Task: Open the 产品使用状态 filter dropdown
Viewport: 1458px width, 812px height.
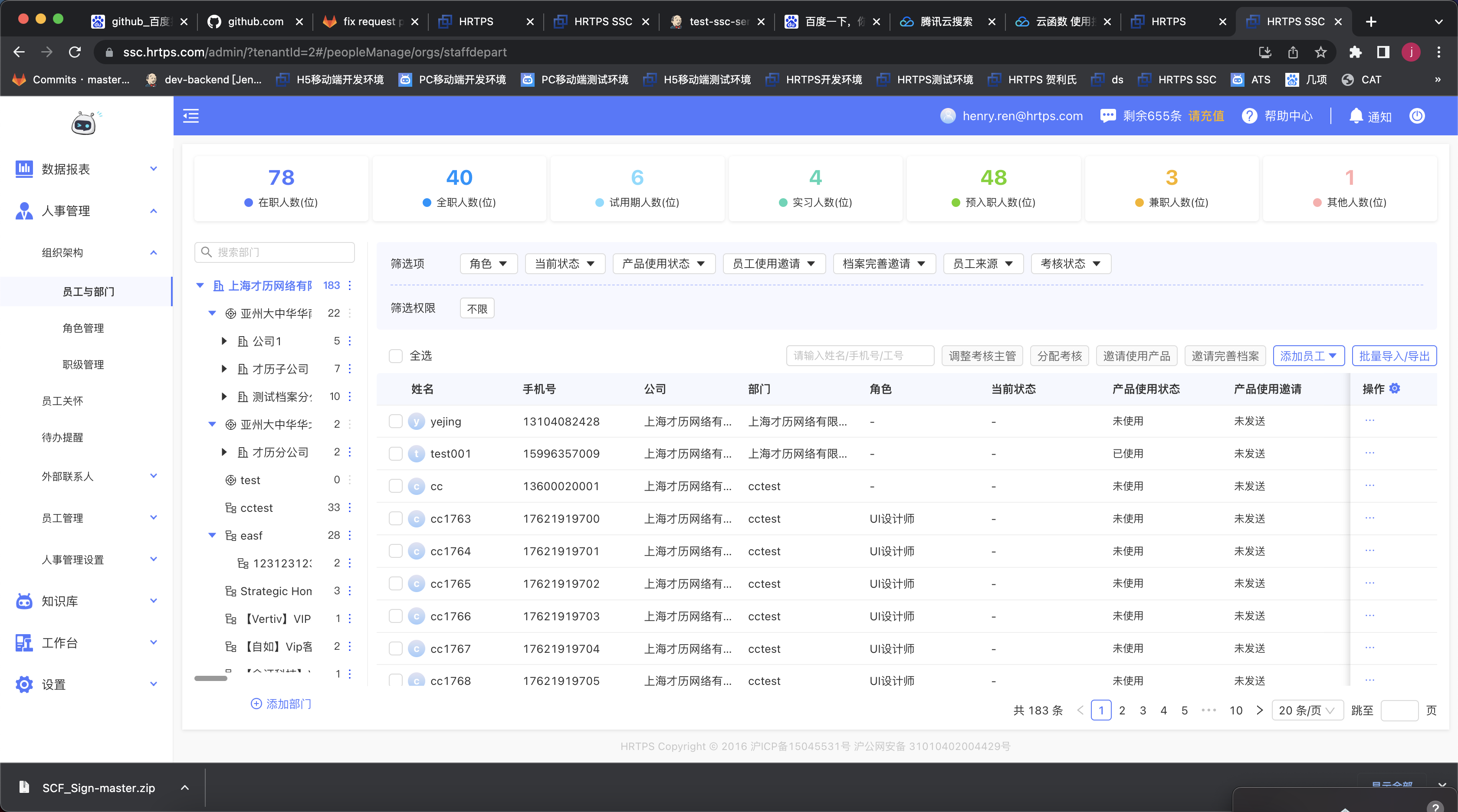Action: click(664, 264)
